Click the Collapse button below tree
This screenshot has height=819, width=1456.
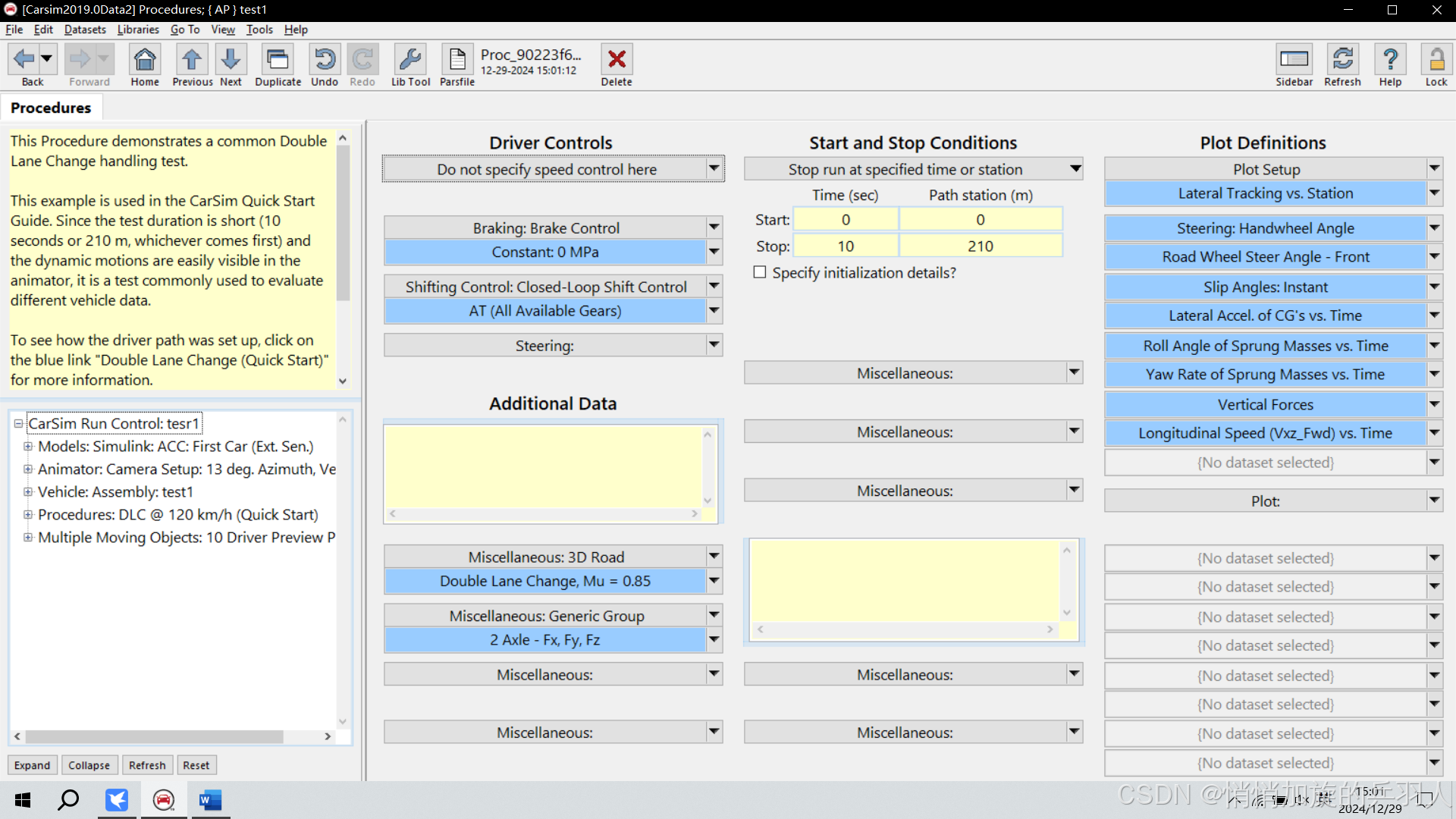point(89,765)
